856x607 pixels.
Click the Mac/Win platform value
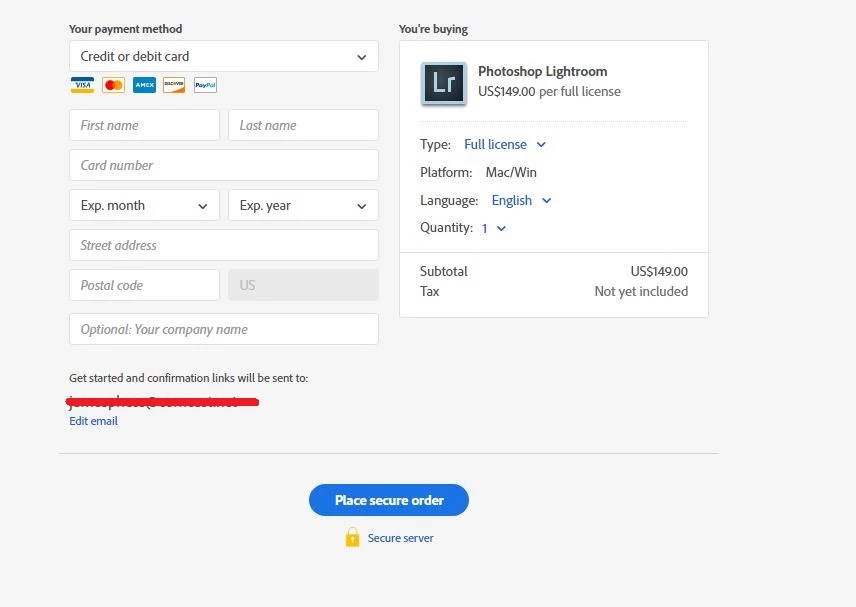click(511, 172)
